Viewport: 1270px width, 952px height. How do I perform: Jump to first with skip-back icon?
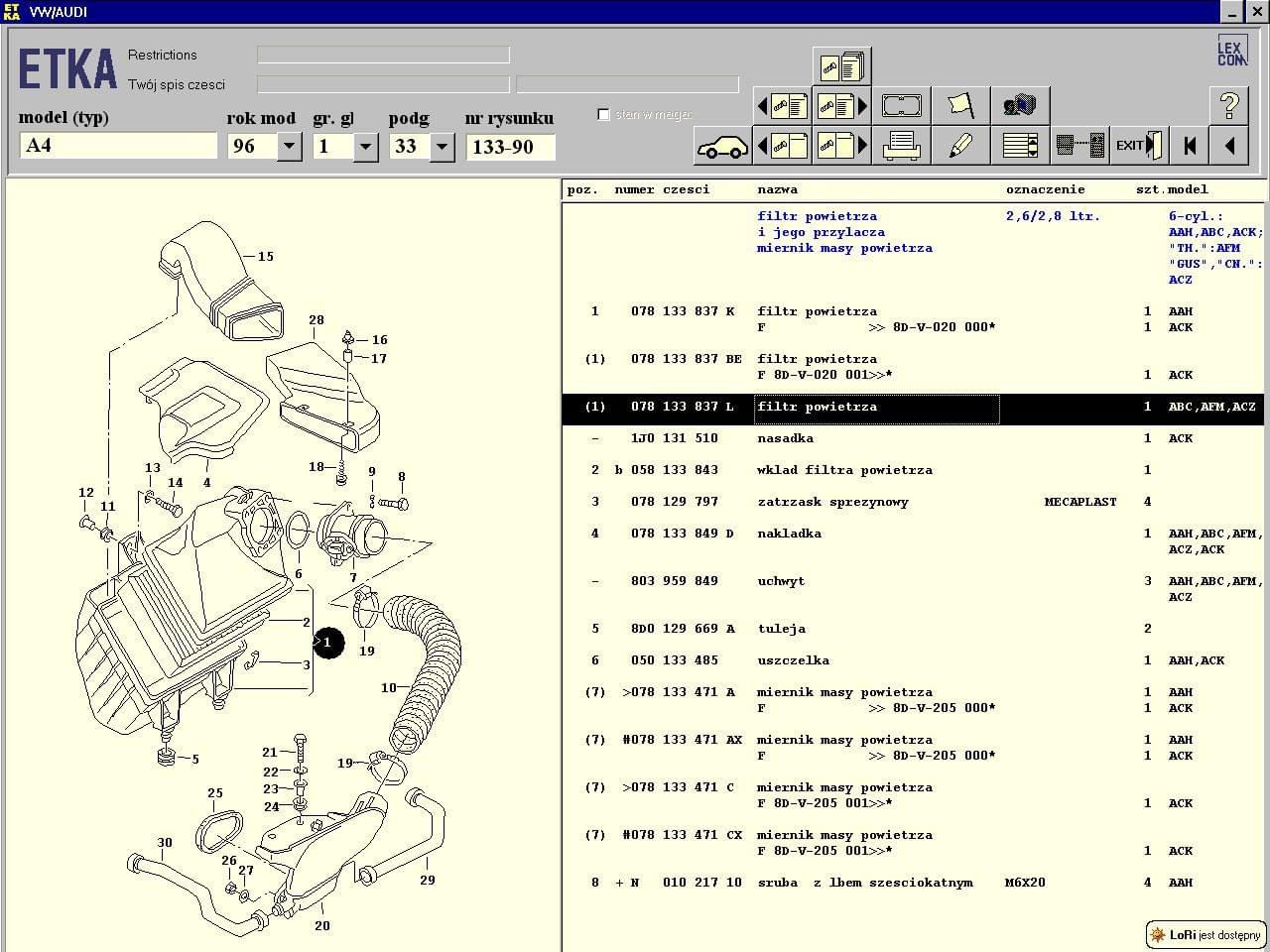[1190, 146]
